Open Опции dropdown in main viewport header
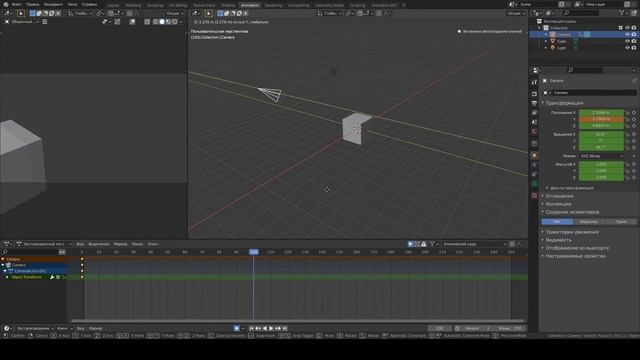 tap(516, 13)
